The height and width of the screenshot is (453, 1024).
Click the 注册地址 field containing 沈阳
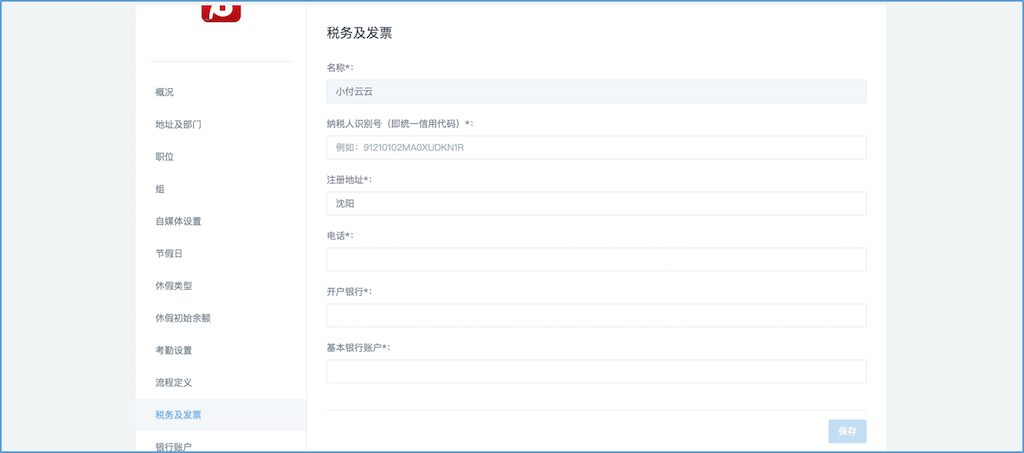(596, 204)
